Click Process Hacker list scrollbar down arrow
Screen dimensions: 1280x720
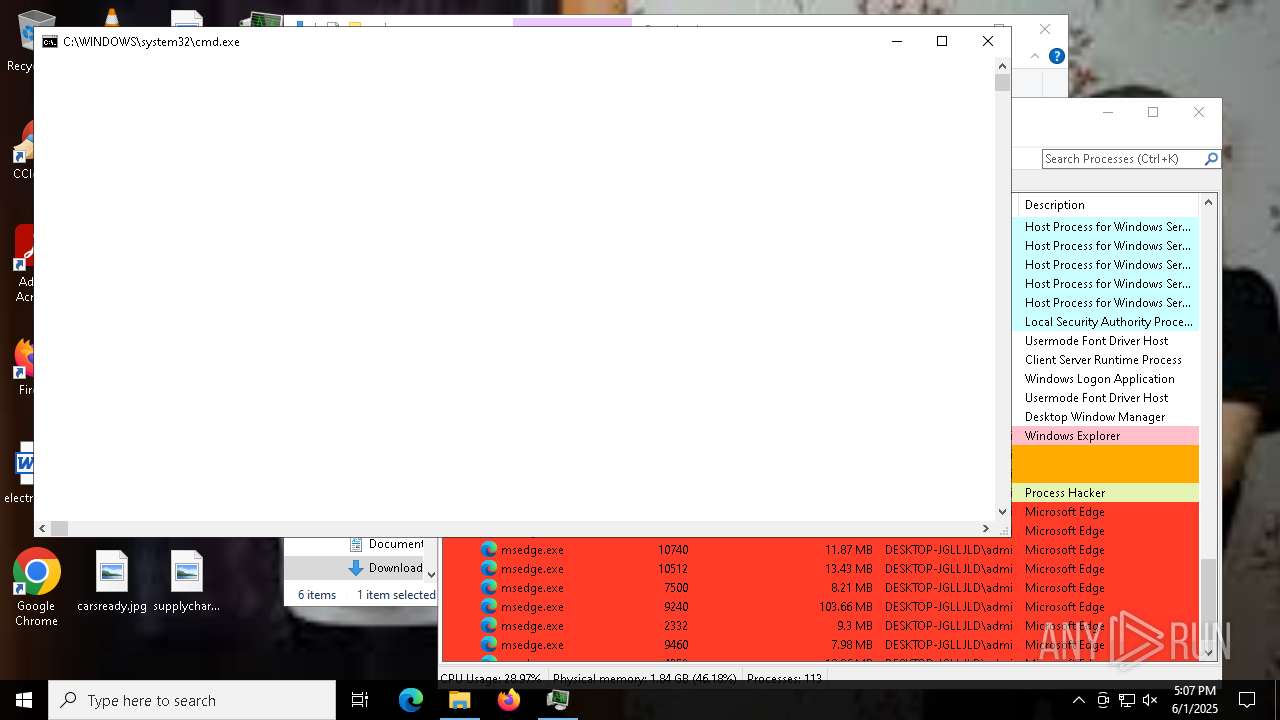pyautogui.click(x=1208, y=653)
